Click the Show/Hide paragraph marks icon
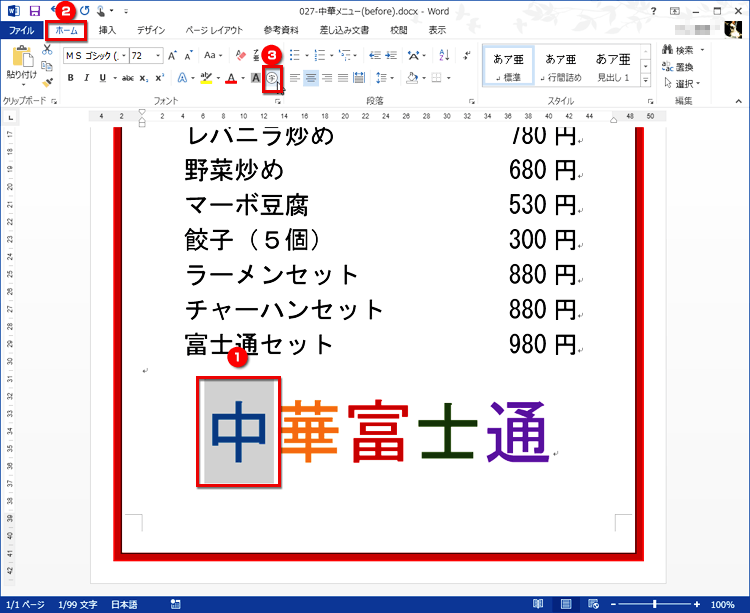Screen dimensions: 750x613 (467, 55)
